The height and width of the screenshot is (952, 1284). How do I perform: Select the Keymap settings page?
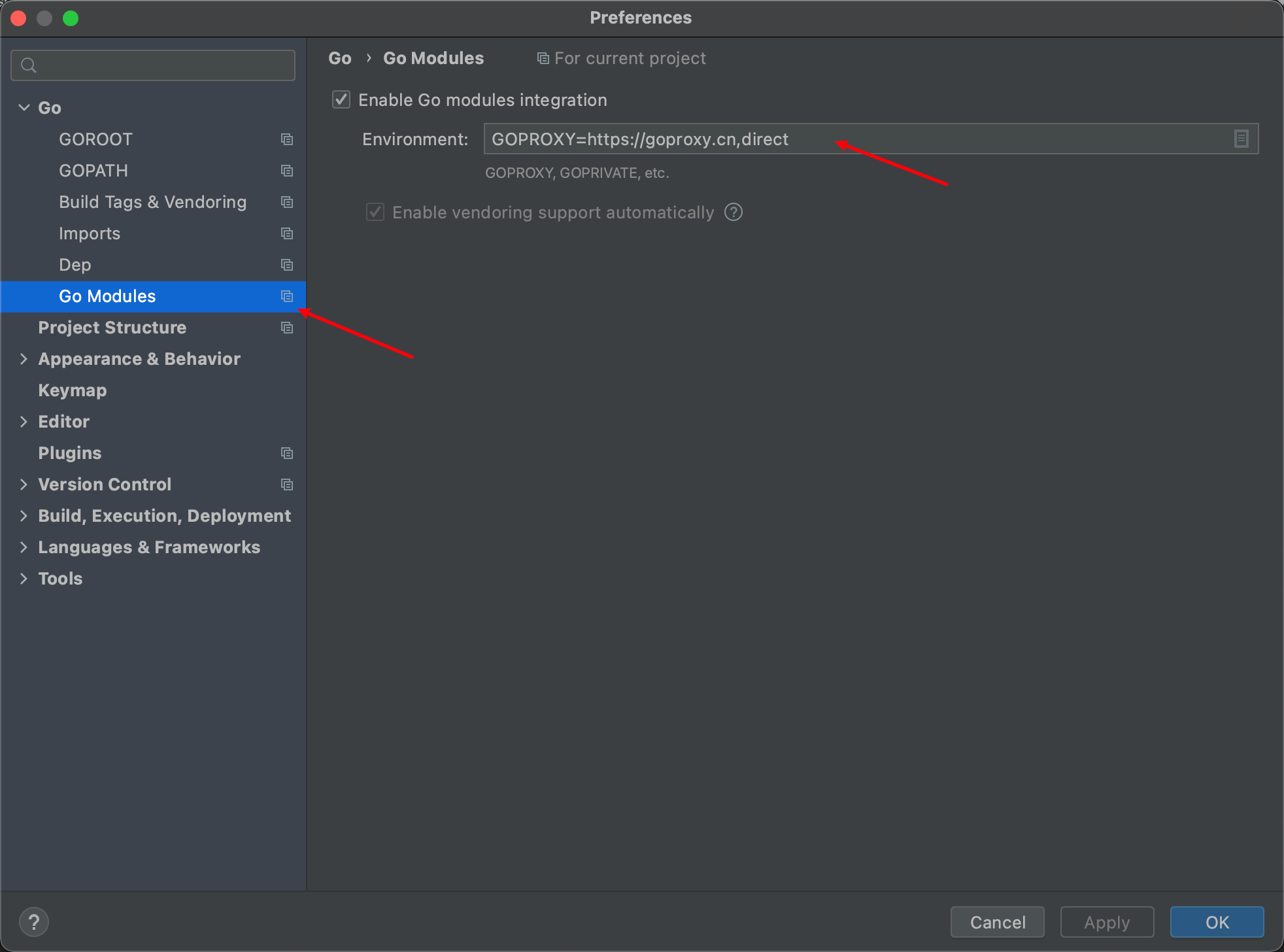(72, 390)
